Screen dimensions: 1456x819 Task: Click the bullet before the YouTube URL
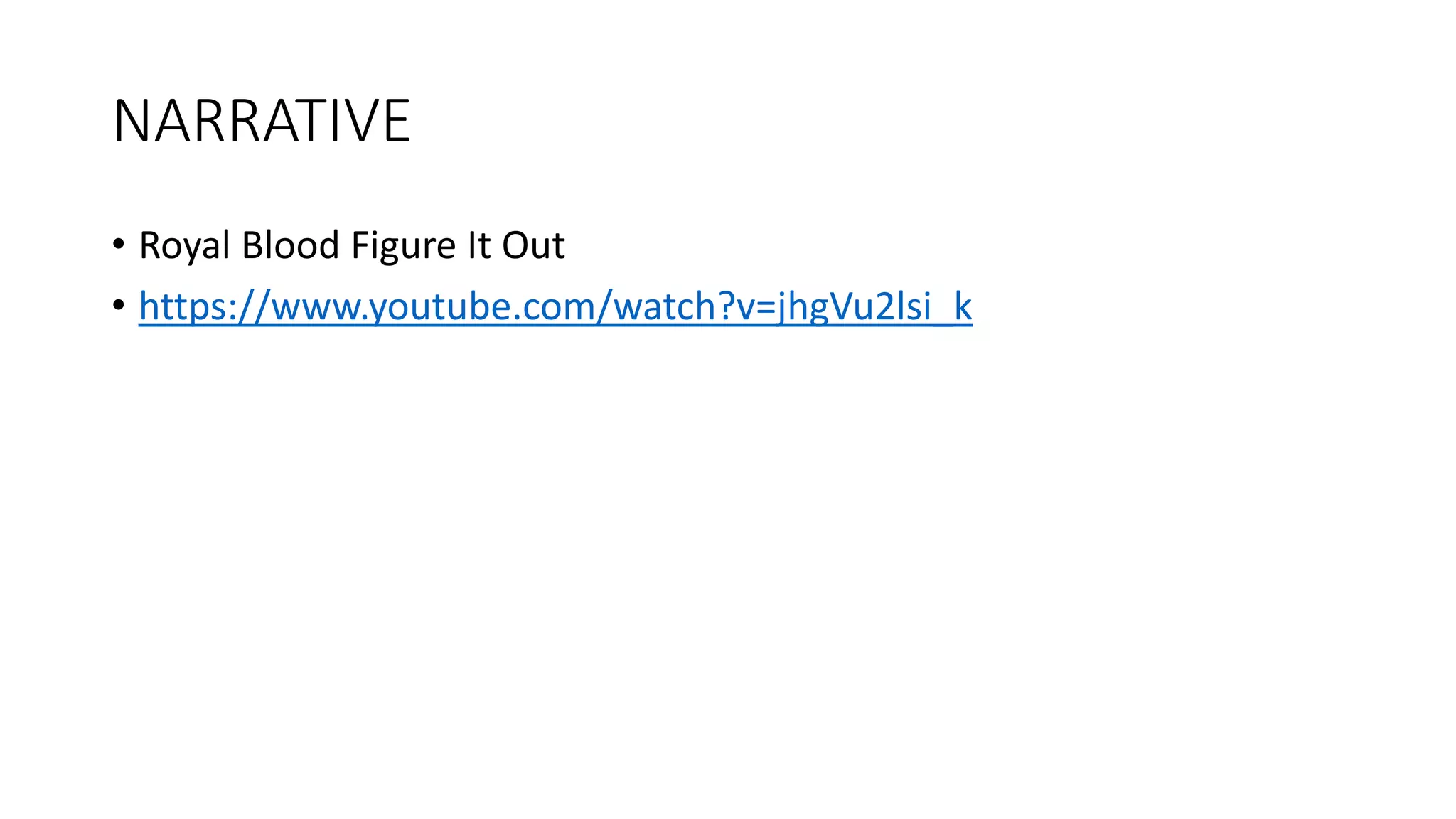pyautogui.click(x=119, y=306)
